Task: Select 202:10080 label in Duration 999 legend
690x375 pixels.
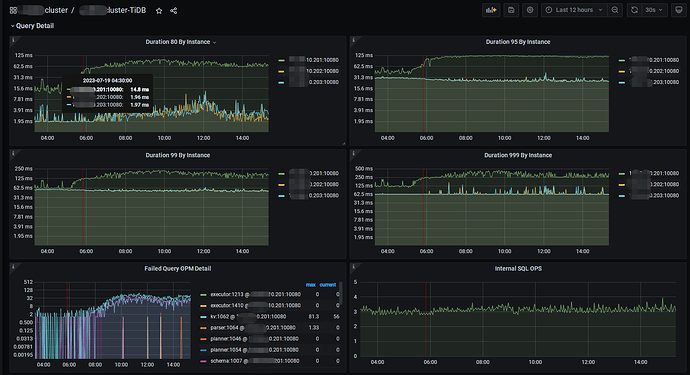Action: (654, 184)
